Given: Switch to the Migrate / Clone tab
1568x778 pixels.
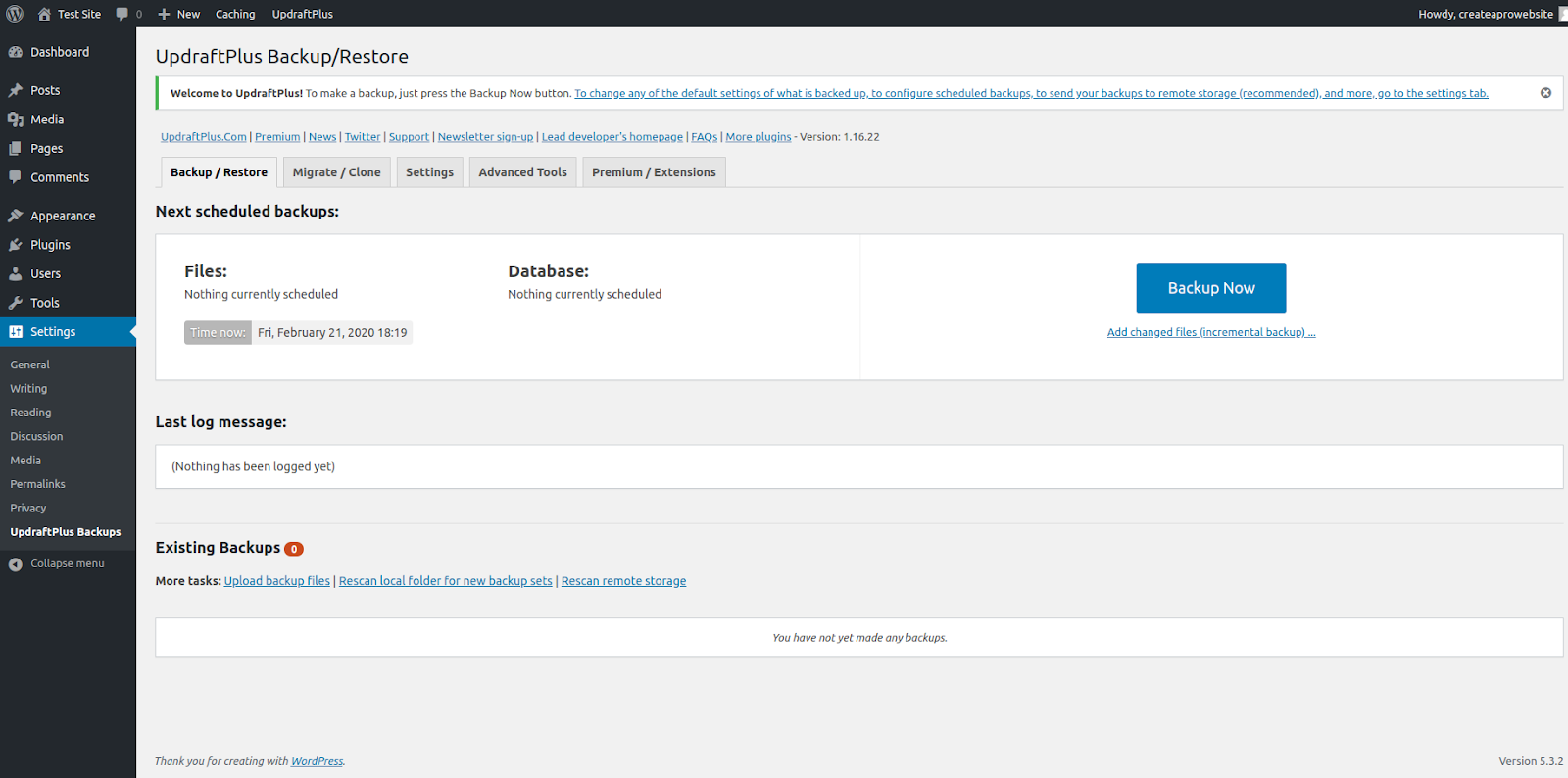Looking at the screenshot, I should coord(337,172).
